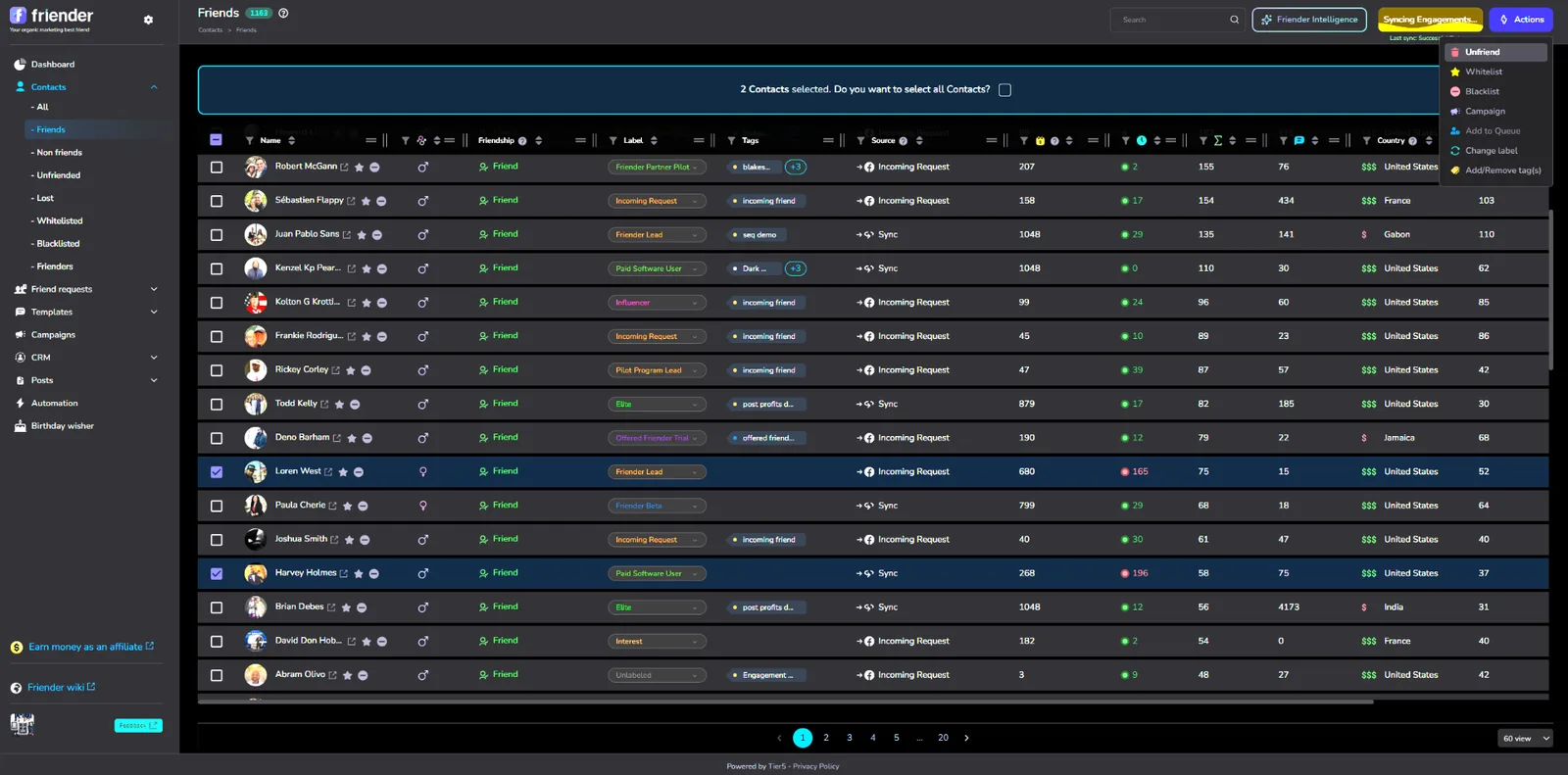Filter the Tags column with funnel icon
The image size is (1568, 775).
(x=731, y=141)
